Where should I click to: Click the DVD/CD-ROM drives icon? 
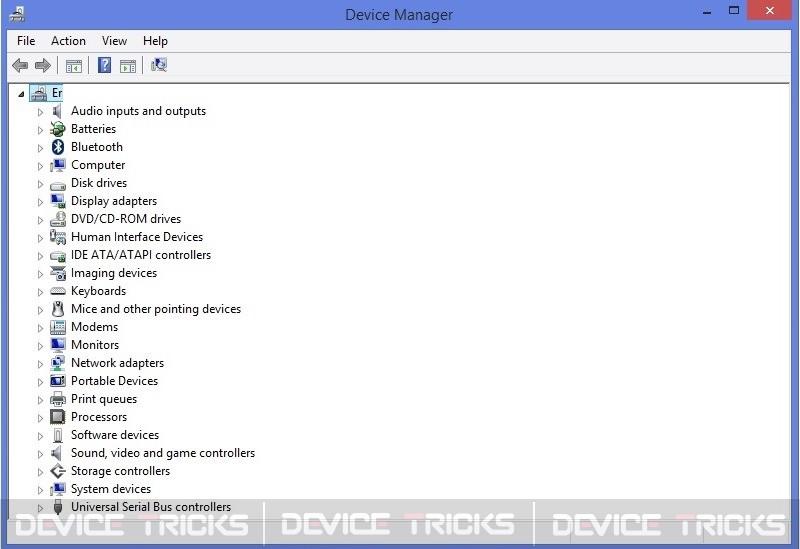tap(58, 219)
